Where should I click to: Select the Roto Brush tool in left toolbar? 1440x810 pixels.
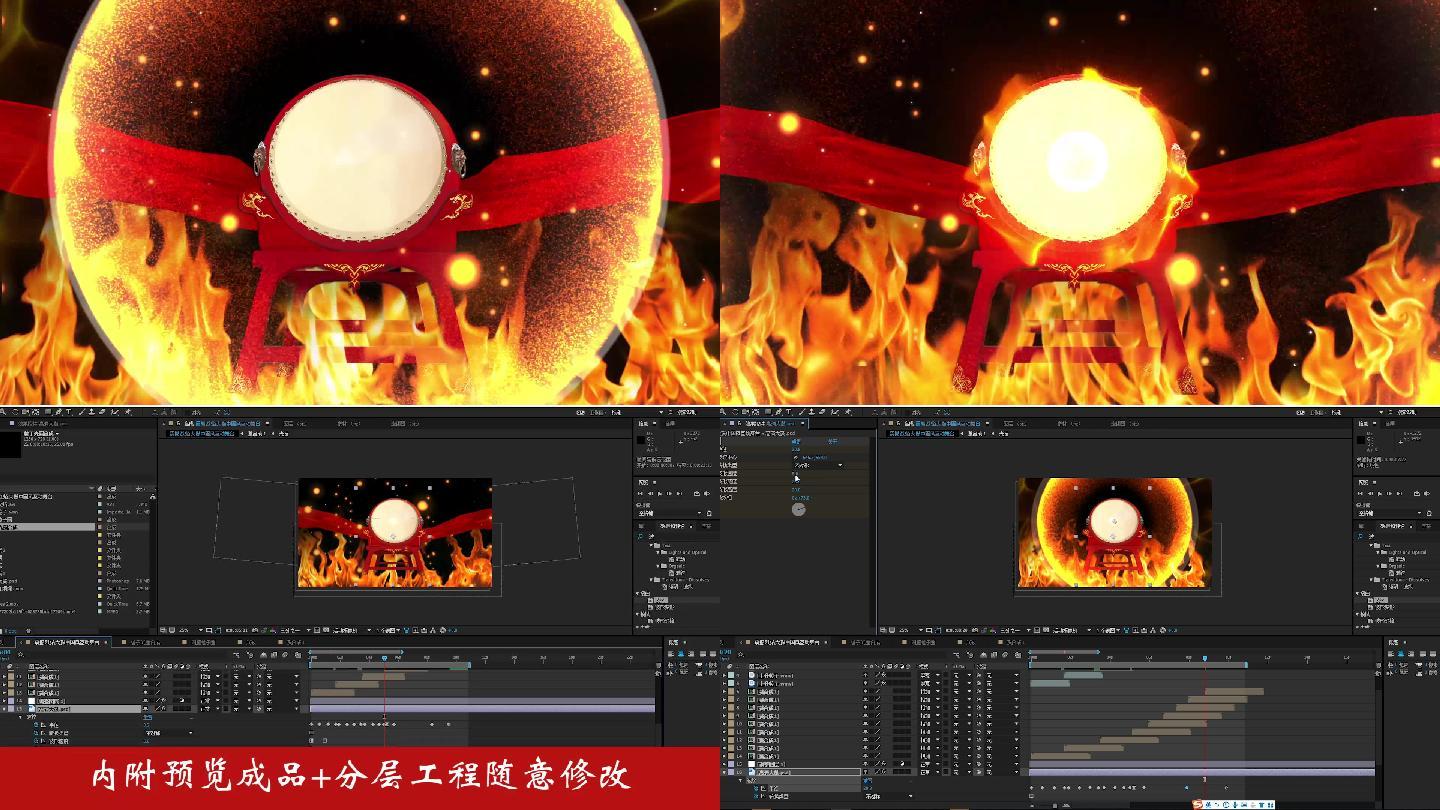[115, 412]
